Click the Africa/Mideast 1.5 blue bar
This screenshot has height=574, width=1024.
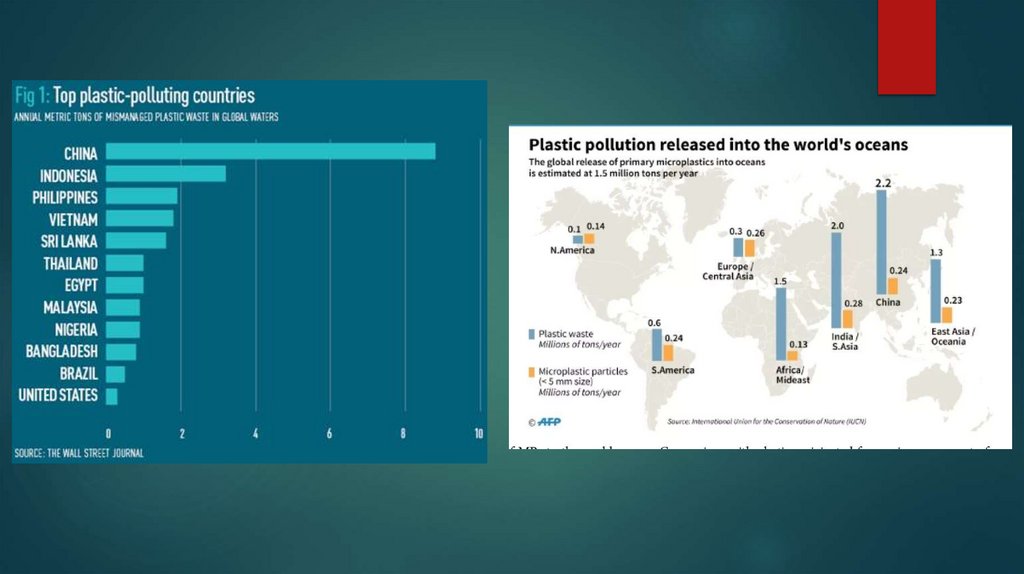click(x=781, y=324)
